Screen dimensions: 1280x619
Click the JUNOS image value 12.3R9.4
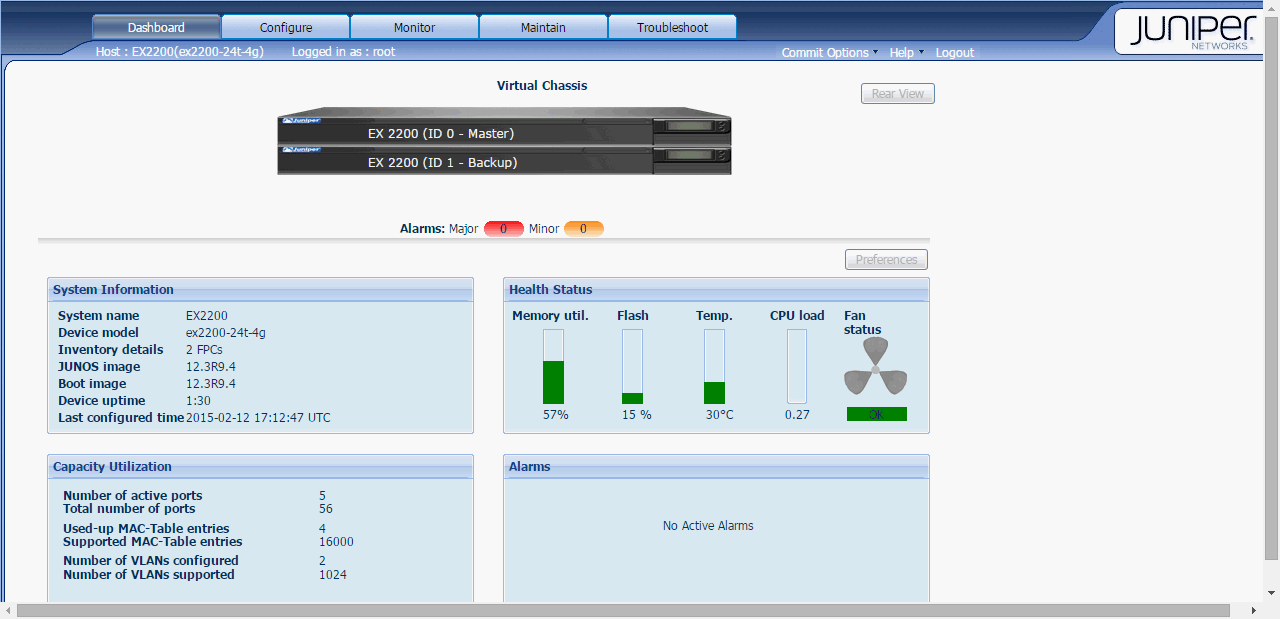click(211, 367)
